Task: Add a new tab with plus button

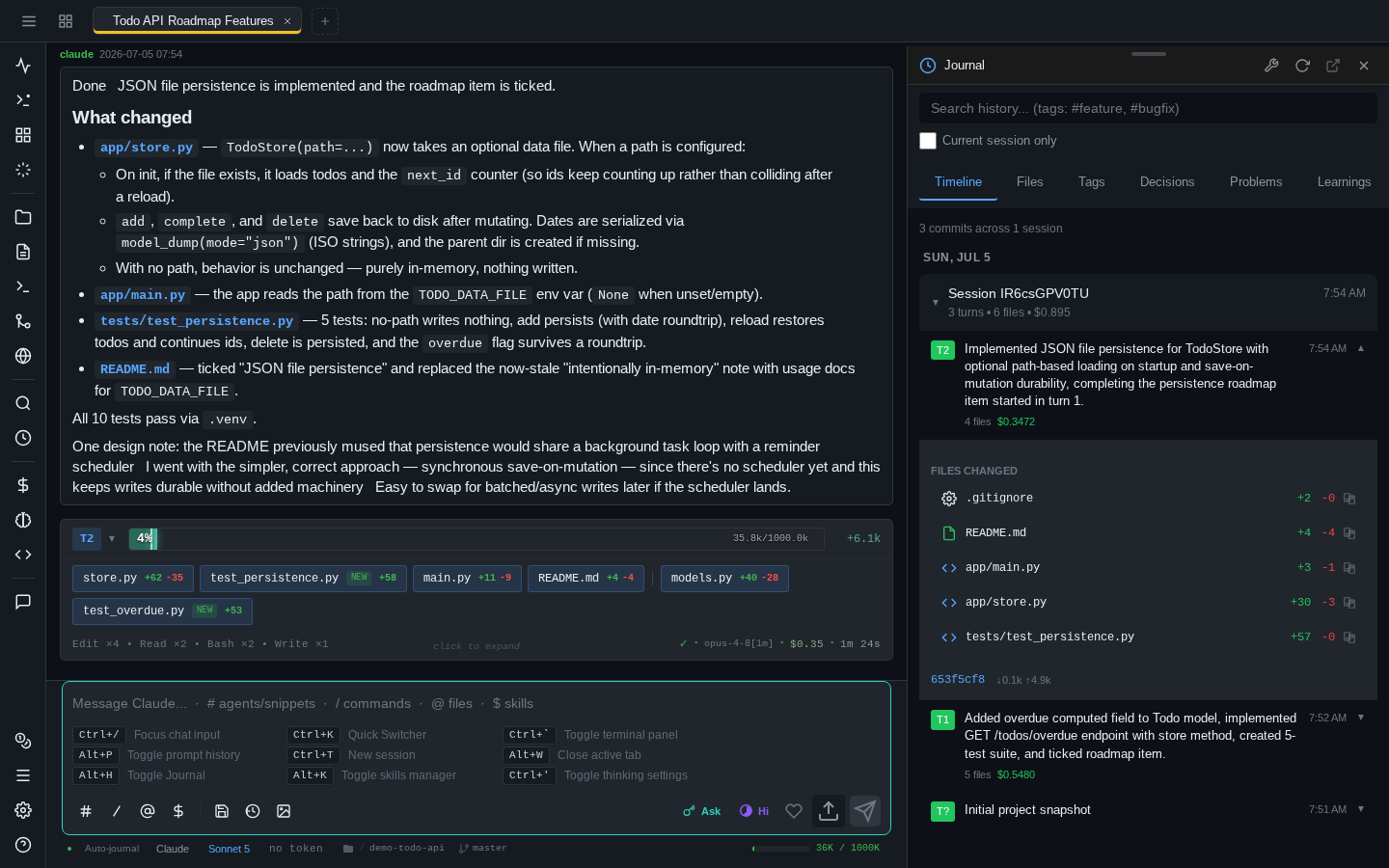Action: (x=325, y=21)
